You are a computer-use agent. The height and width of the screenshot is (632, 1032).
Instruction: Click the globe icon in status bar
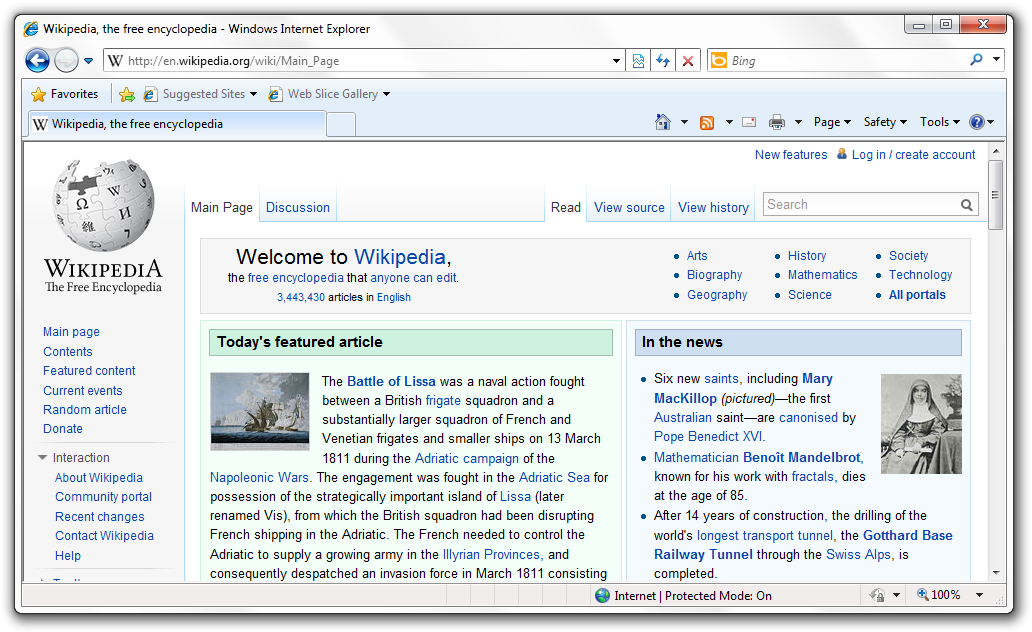point(602,596)
